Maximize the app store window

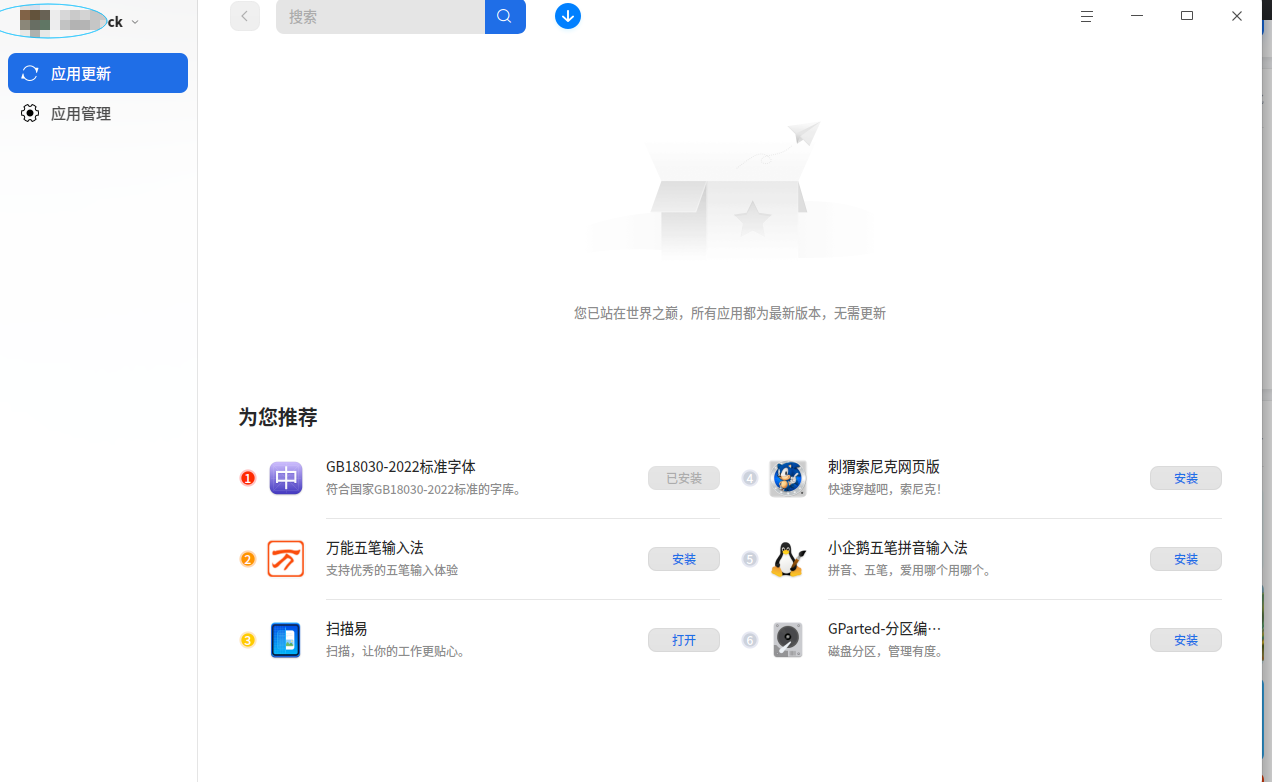pos(1187,16)
